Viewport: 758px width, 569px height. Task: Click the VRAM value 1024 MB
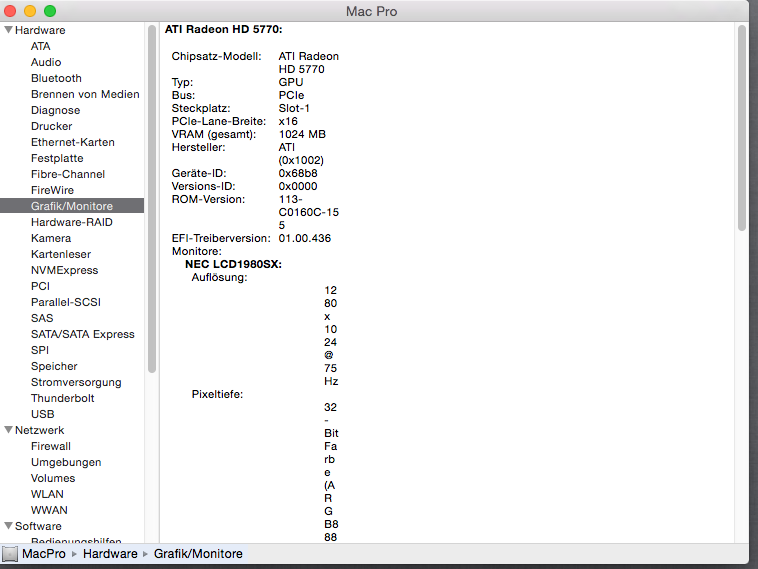coord(302,134)
